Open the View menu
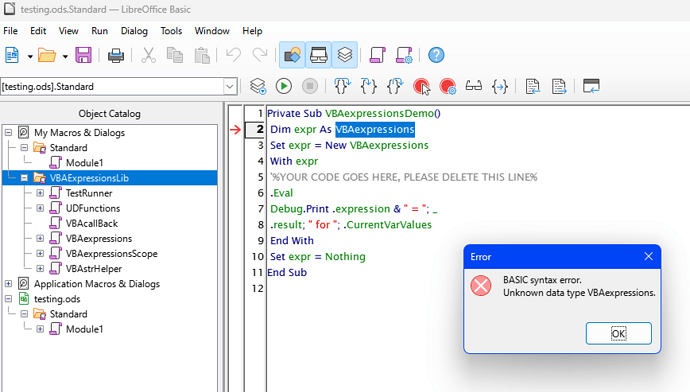This screenshot has width=690, height=392. [68, 31]
